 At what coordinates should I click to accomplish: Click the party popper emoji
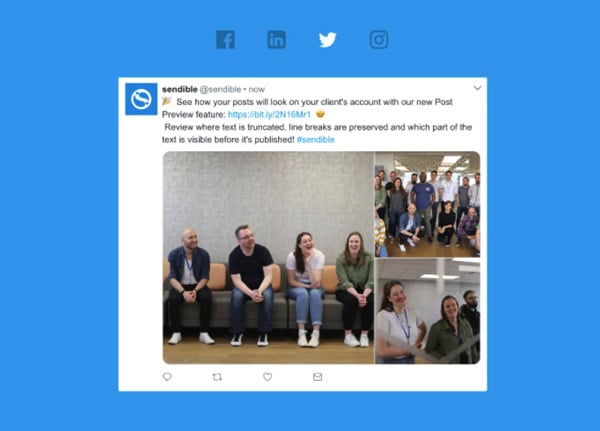[x=166, y=101]
